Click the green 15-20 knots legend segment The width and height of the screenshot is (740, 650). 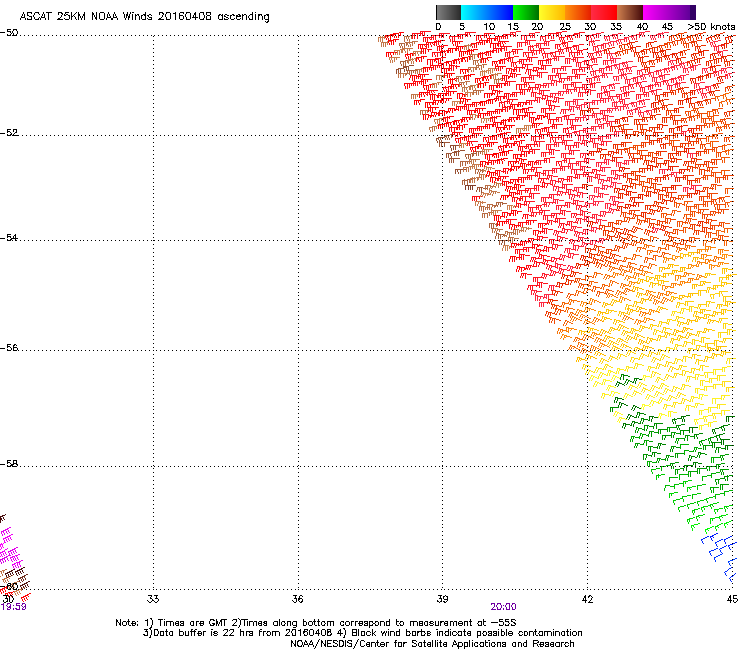tap(526, 12)
